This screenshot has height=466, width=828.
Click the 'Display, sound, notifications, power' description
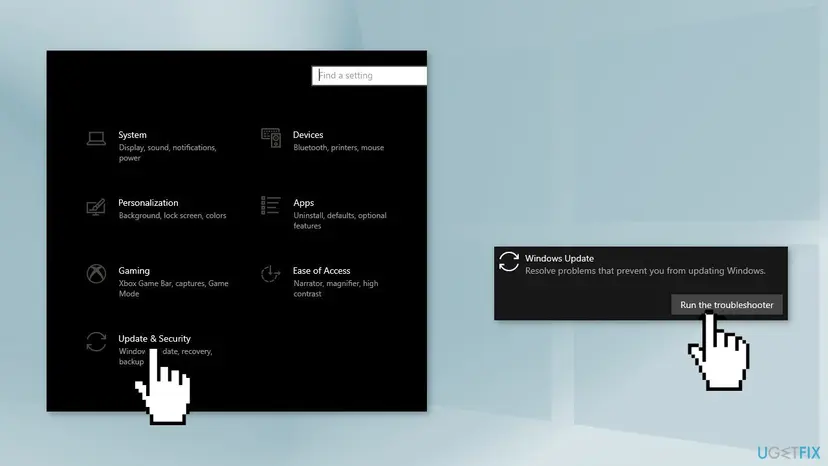click(x=167, y=153)
